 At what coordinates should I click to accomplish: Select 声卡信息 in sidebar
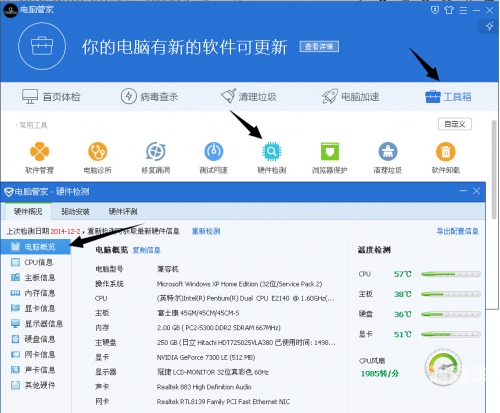click(x=36, y=370)
